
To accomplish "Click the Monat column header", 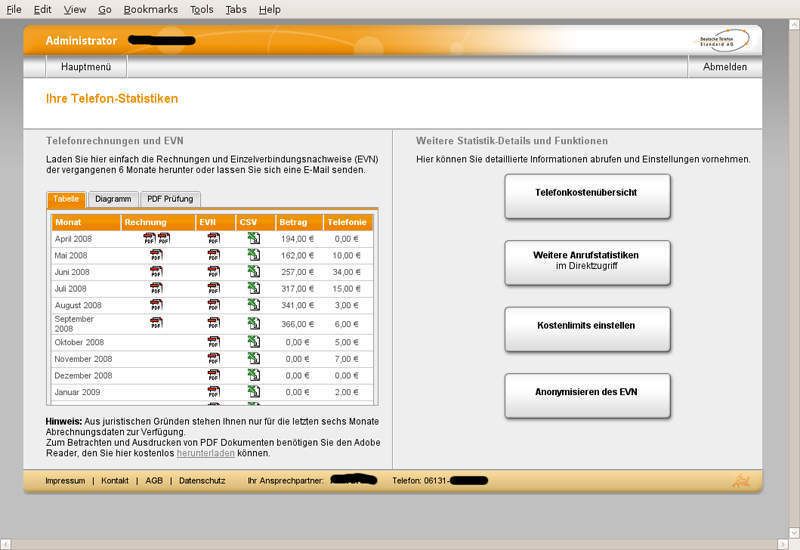I will coord(86,222).
